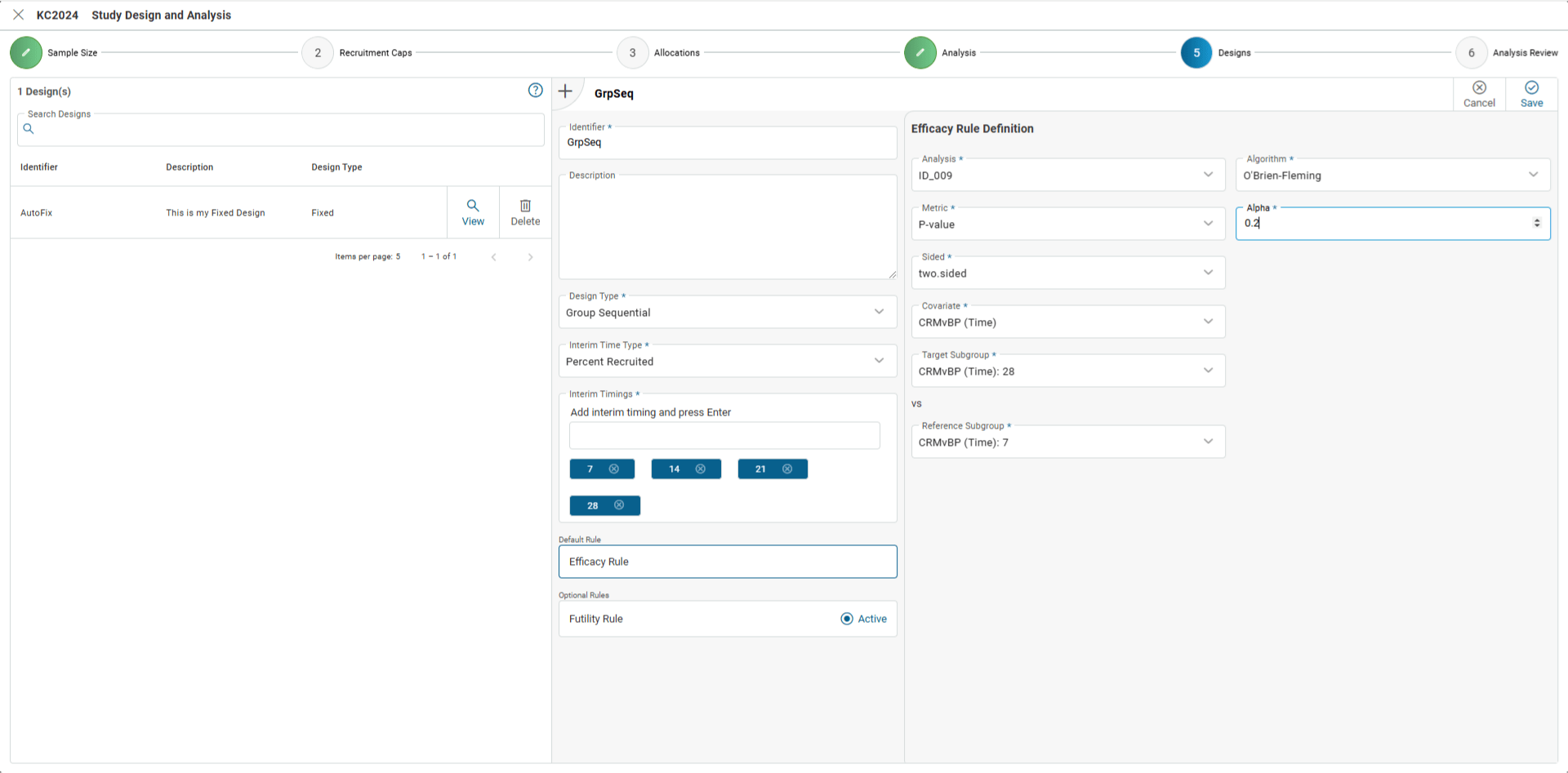Click the Design Type column header
Viewport: 1568px width, 773px height.
(336, 167)
